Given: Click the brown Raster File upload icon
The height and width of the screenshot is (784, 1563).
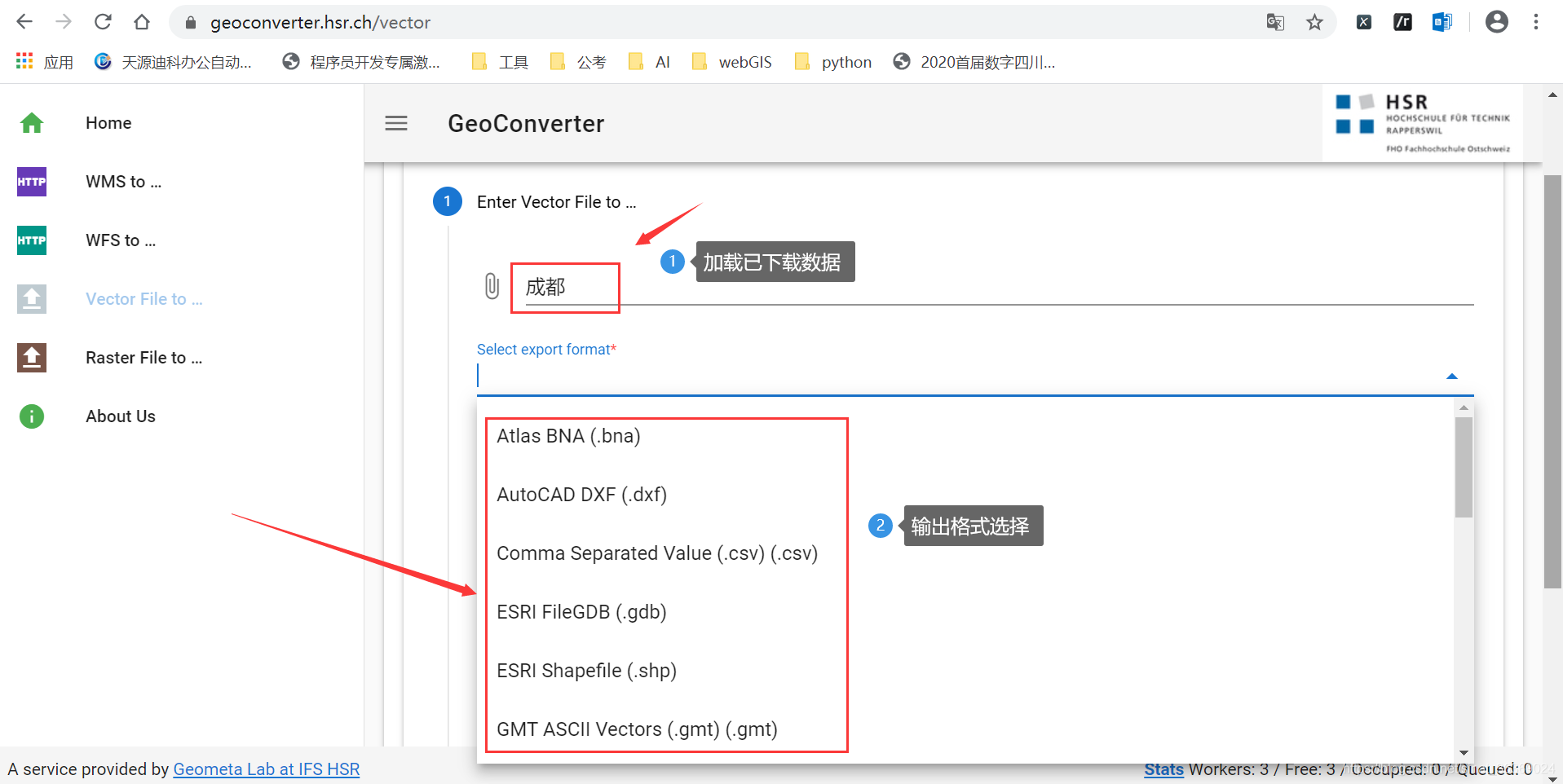Looking at the screenshot, I should pos(32,358).
